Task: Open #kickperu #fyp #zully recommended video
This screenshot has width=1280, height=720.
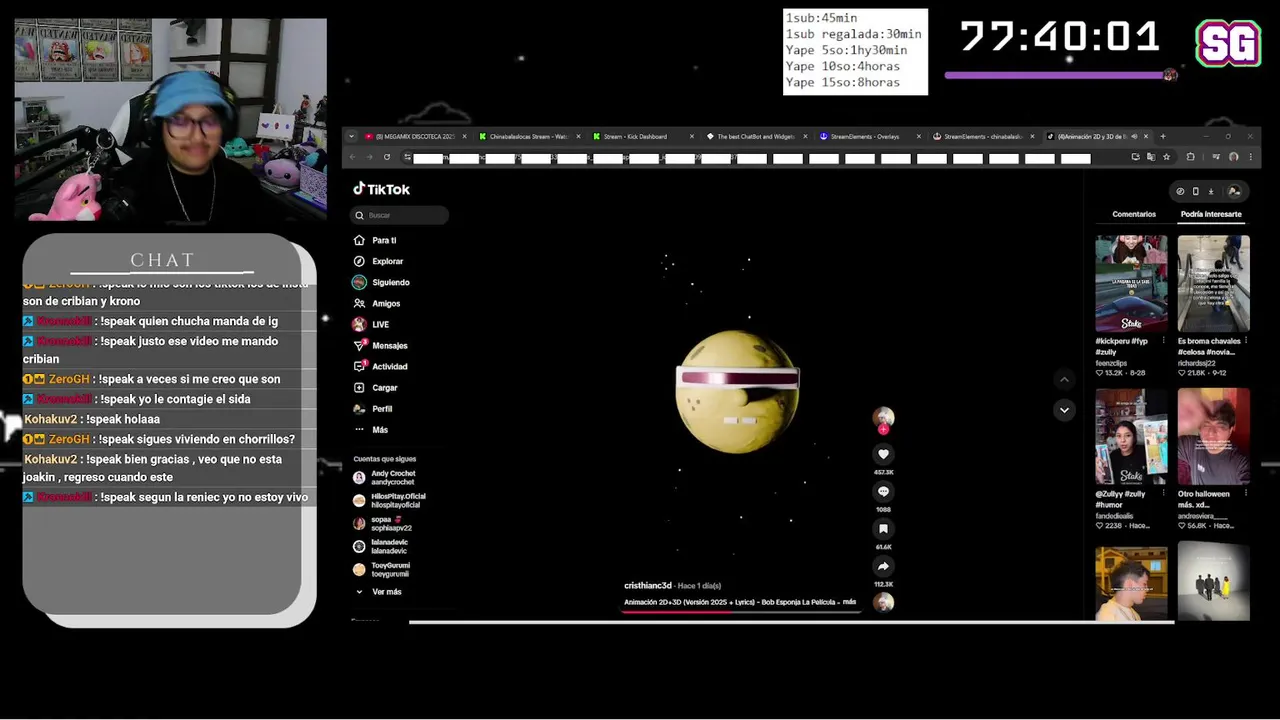Action: (x=1131, y=284)
